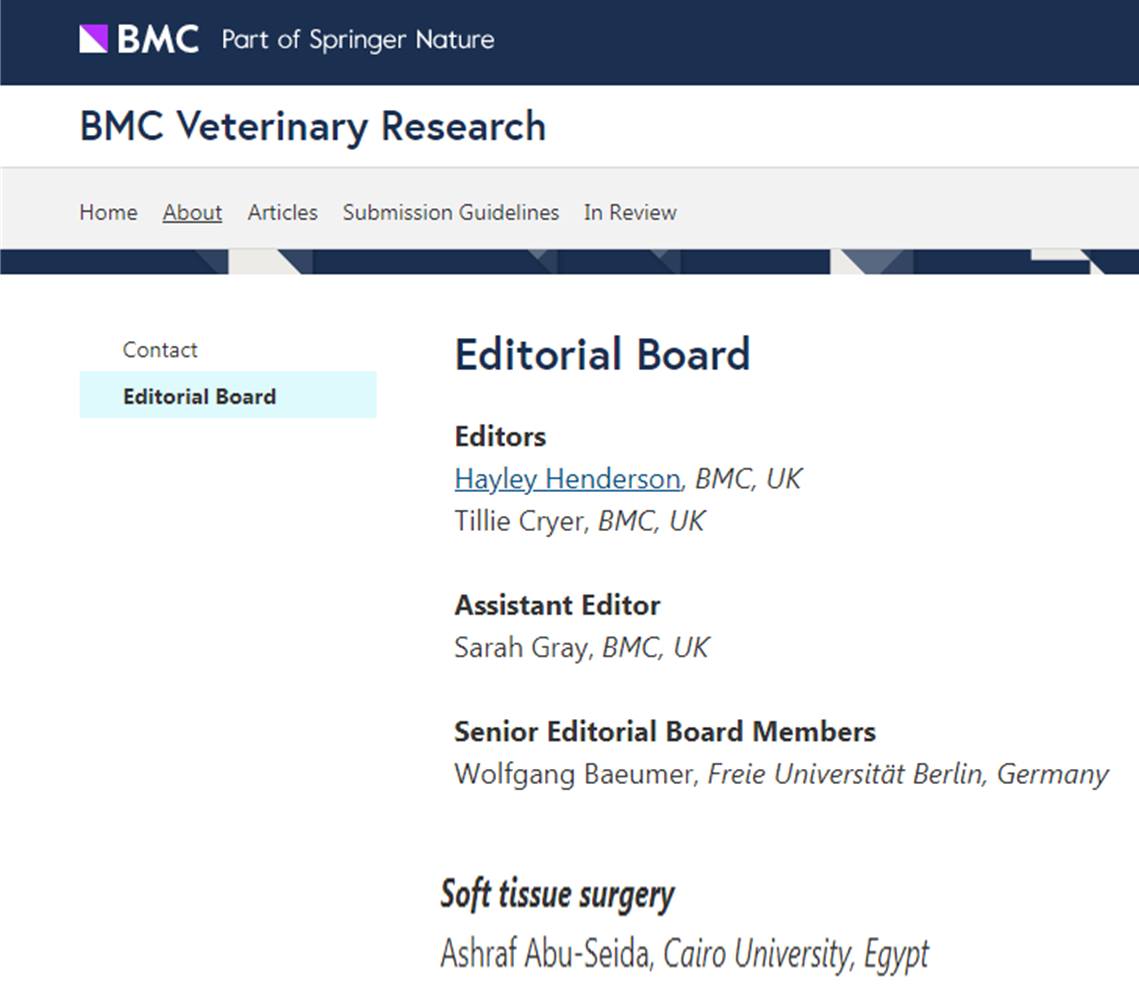
Task: Open the About menu item
Action: 192,212
